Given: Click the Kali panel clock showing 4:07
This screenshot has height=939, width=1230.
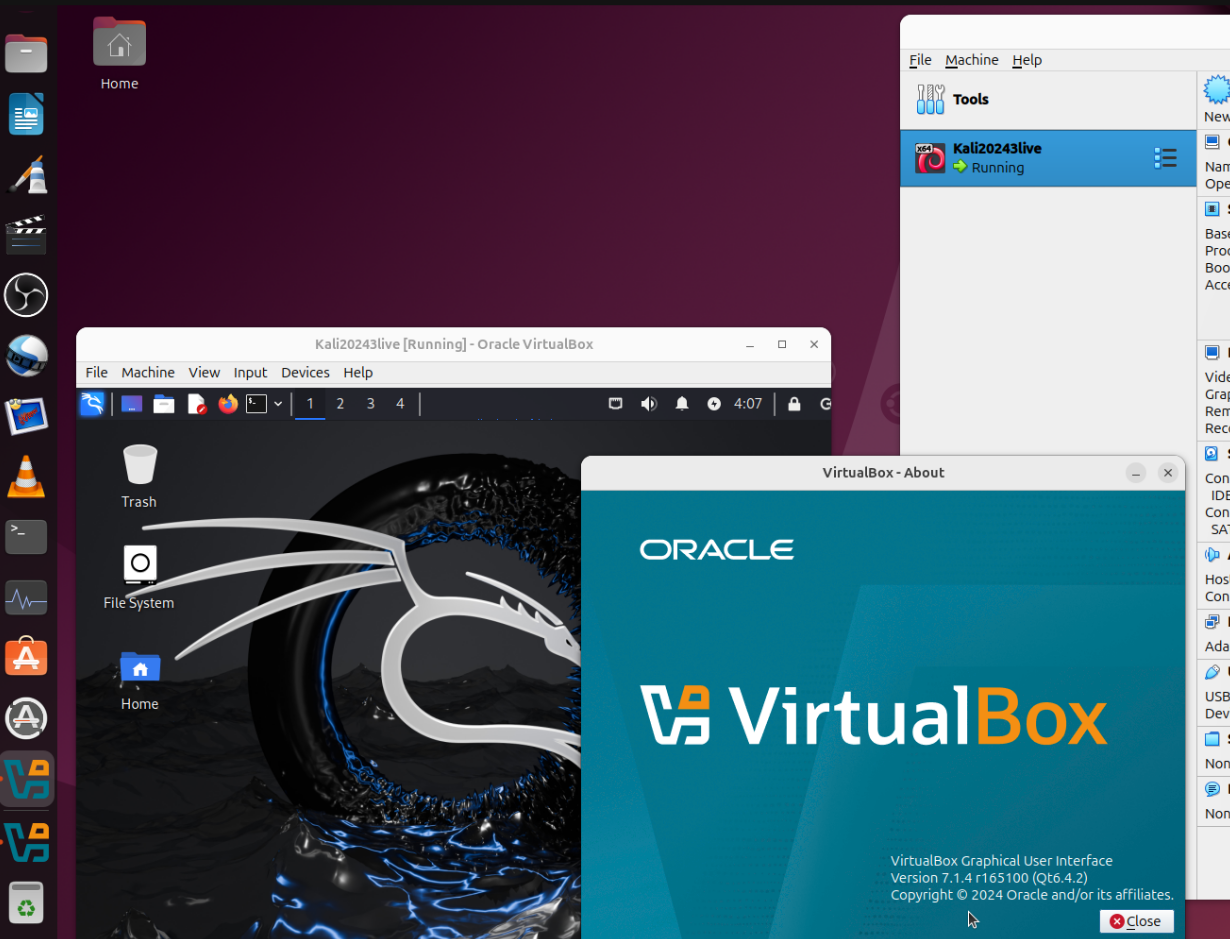Looking at the screenshot, I should (748, 404).
